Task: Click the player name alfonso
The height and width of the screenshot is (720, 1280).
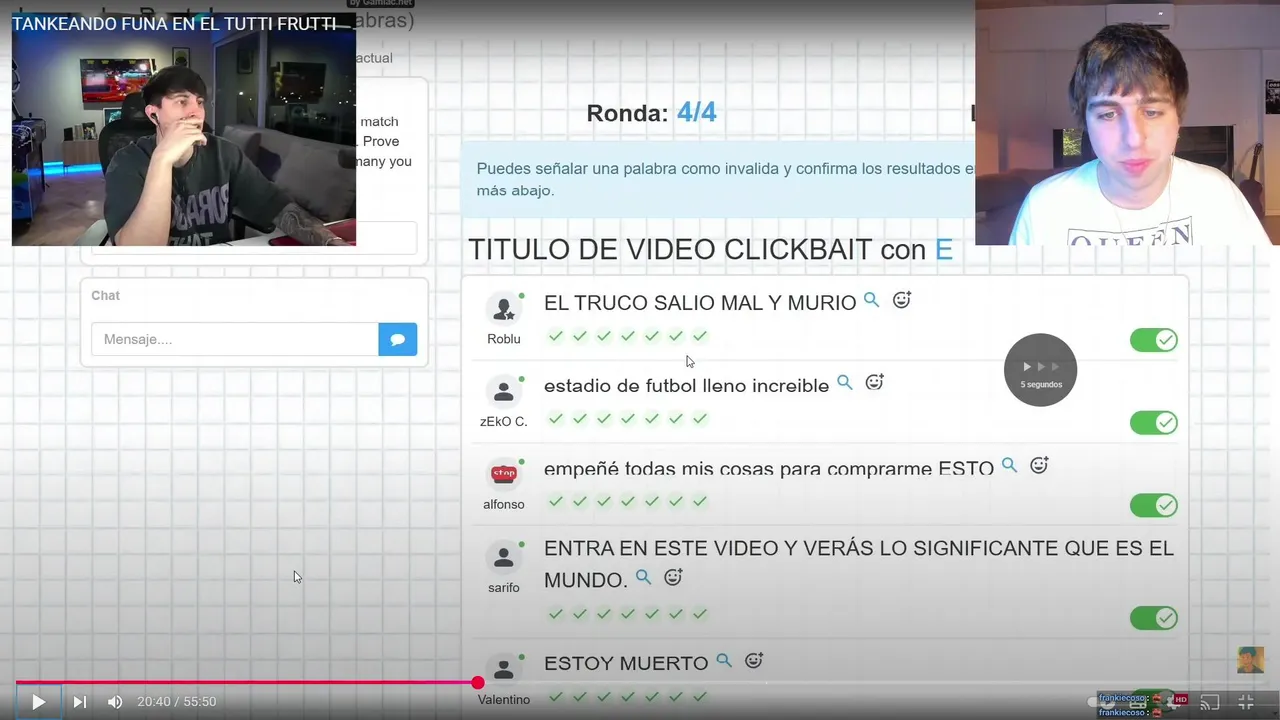Action: pos(504,505)
